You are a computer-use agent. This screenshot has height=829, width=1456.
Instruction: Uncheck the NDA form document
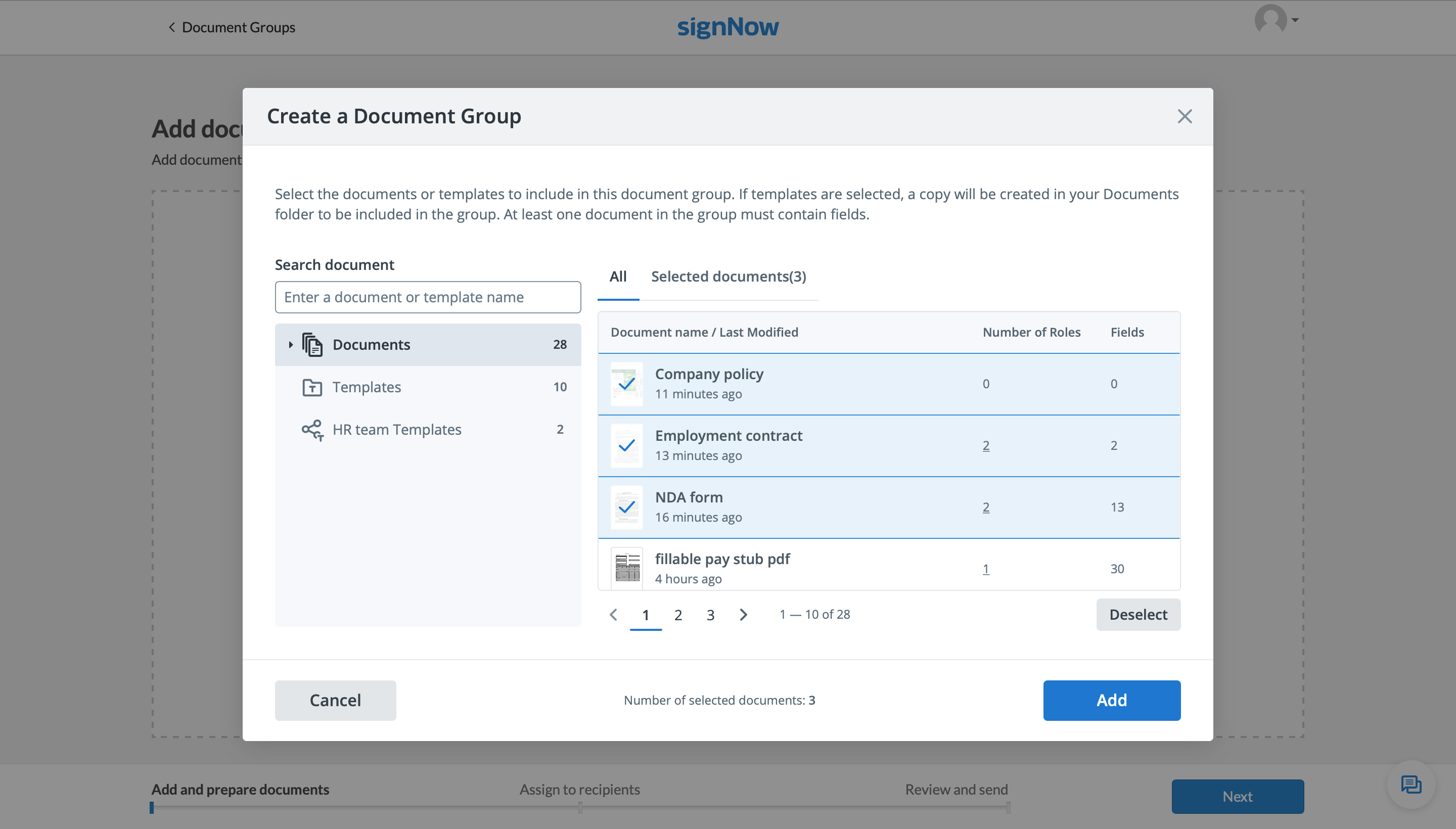click(x=626, y=508)
